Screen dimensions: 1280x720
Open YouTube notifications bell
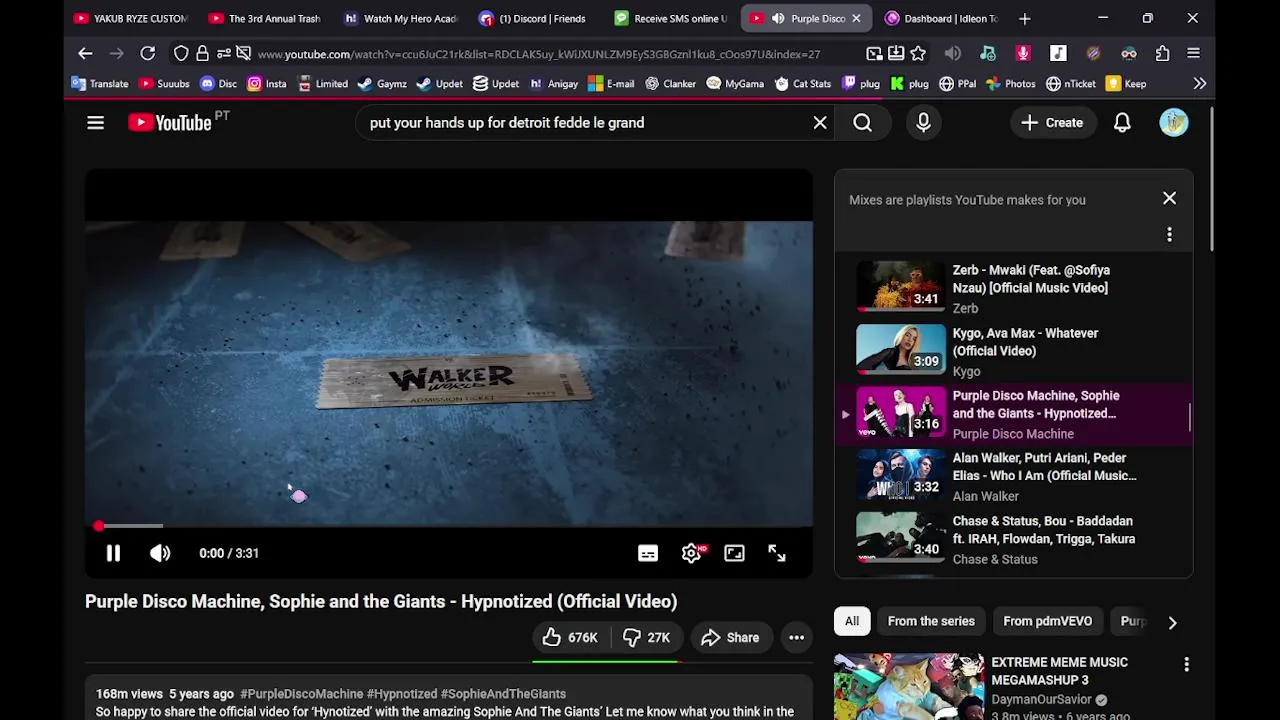click(x=1122, y=123)
